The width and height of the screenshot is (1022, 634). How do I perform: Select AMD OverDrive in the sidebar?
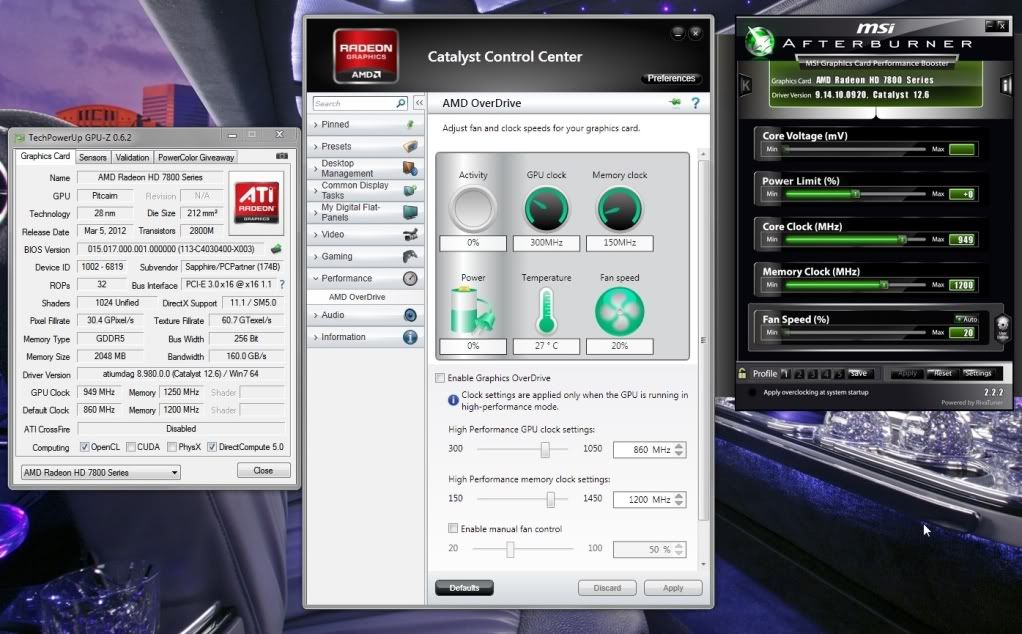click(357, 297)
